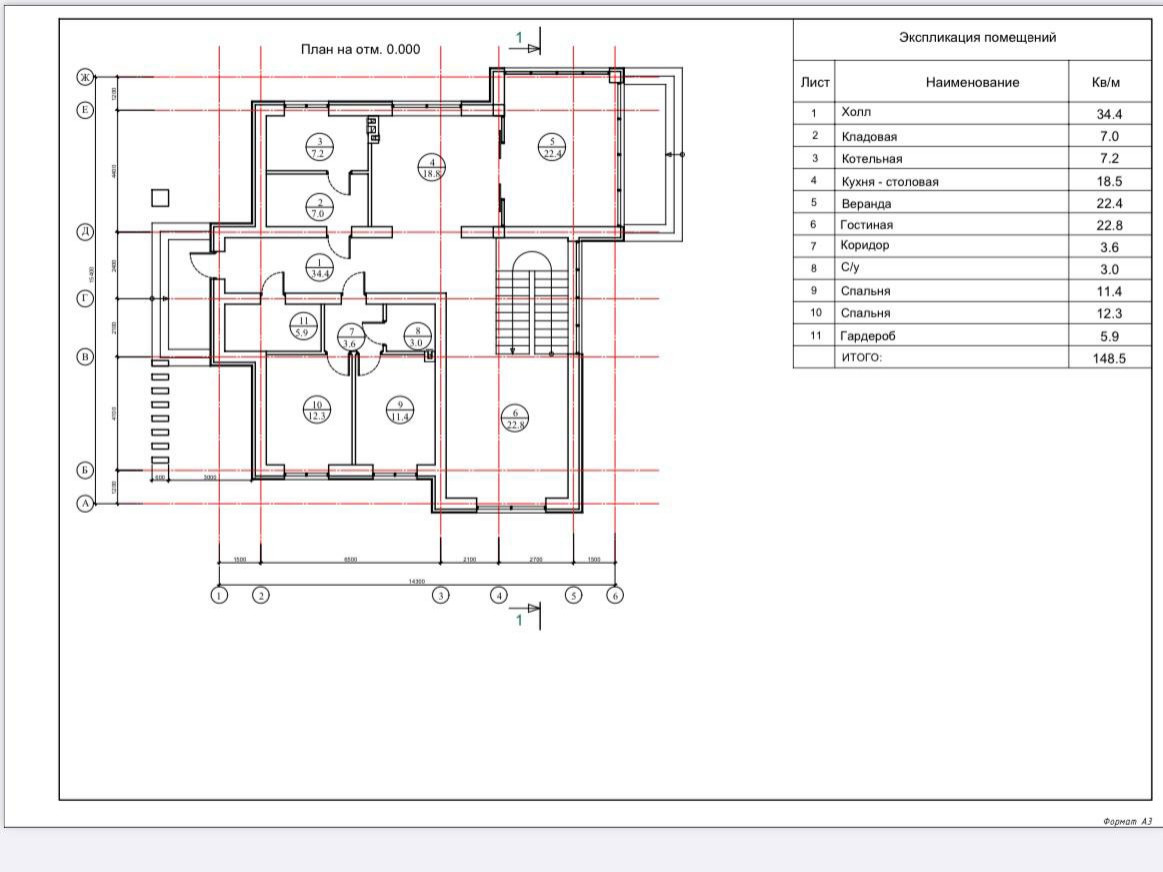Select the 'ИТОГО:' total row label
This screenshot has width=1163, height=872.
[863, 358]
